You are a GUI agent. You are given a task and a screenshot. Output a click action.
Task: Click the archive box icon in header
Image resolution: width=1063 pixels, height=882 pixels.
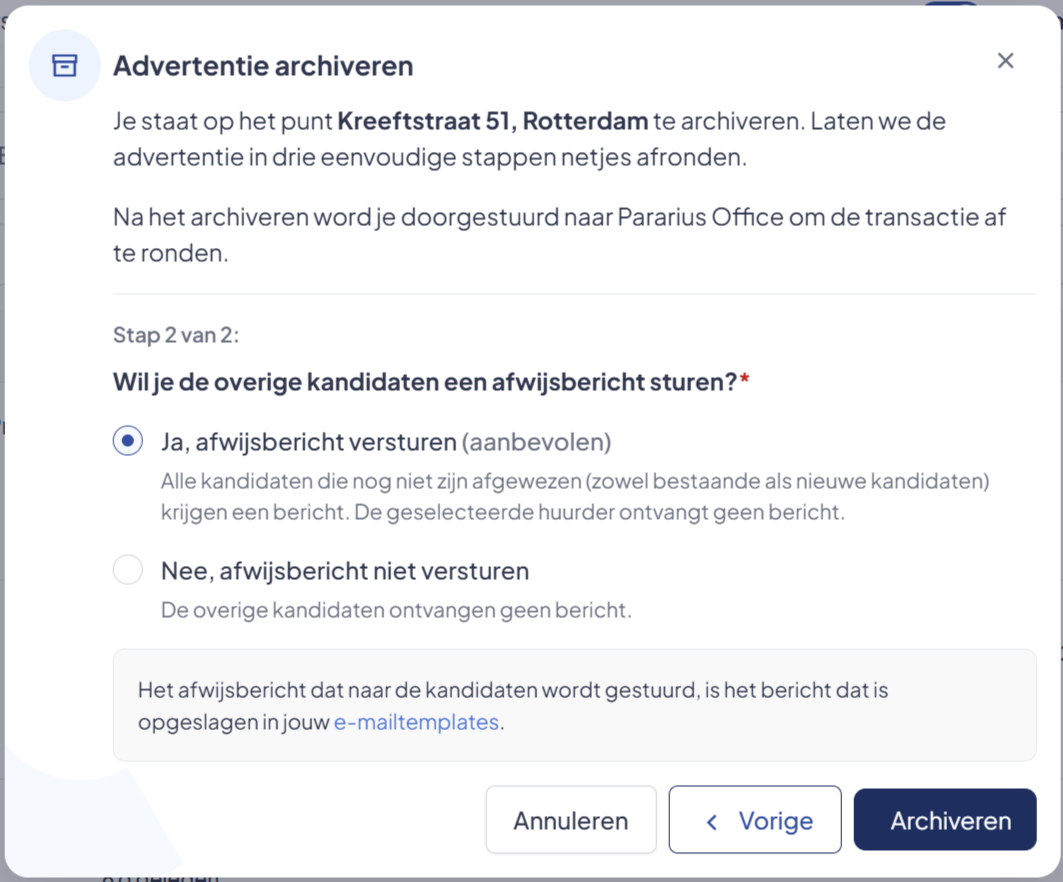click(64, 66)
